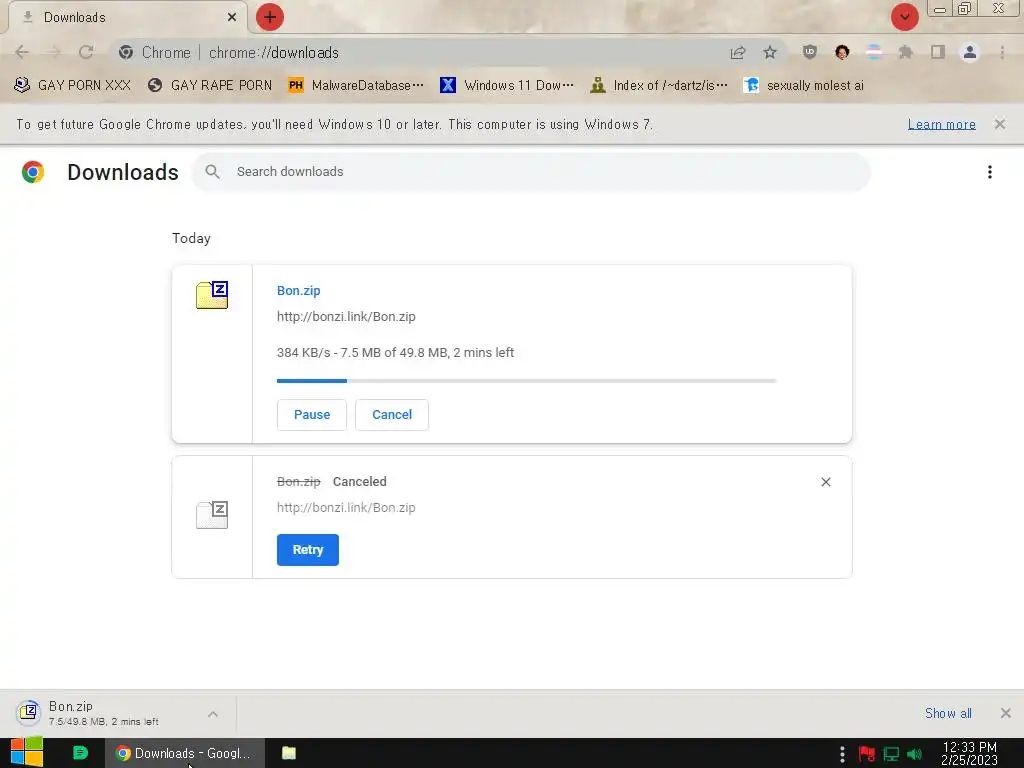Click the magnifier icon in Search downloads

(212, 172)
